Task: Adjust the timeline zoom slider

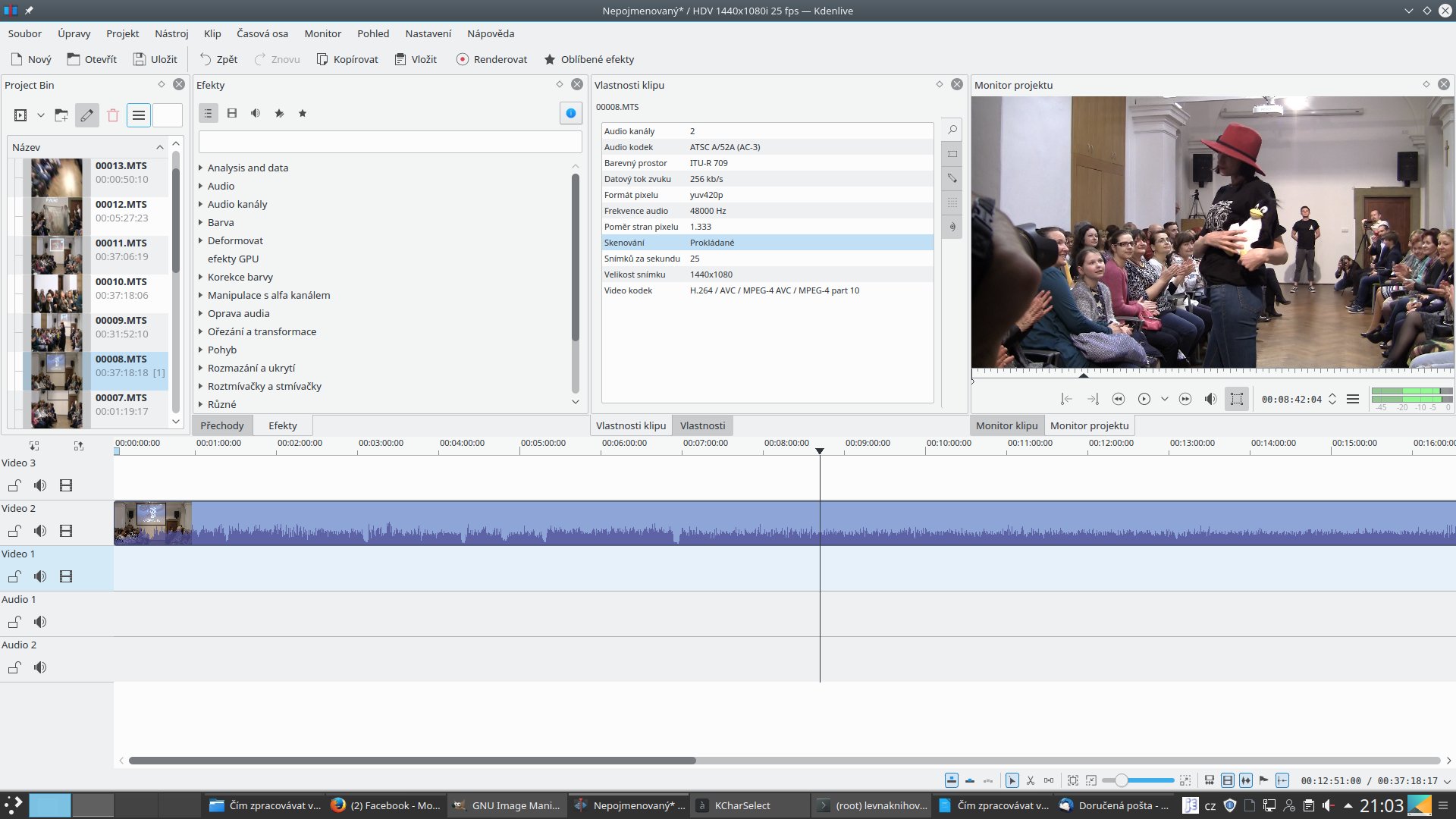Action: click(1121, 780)
